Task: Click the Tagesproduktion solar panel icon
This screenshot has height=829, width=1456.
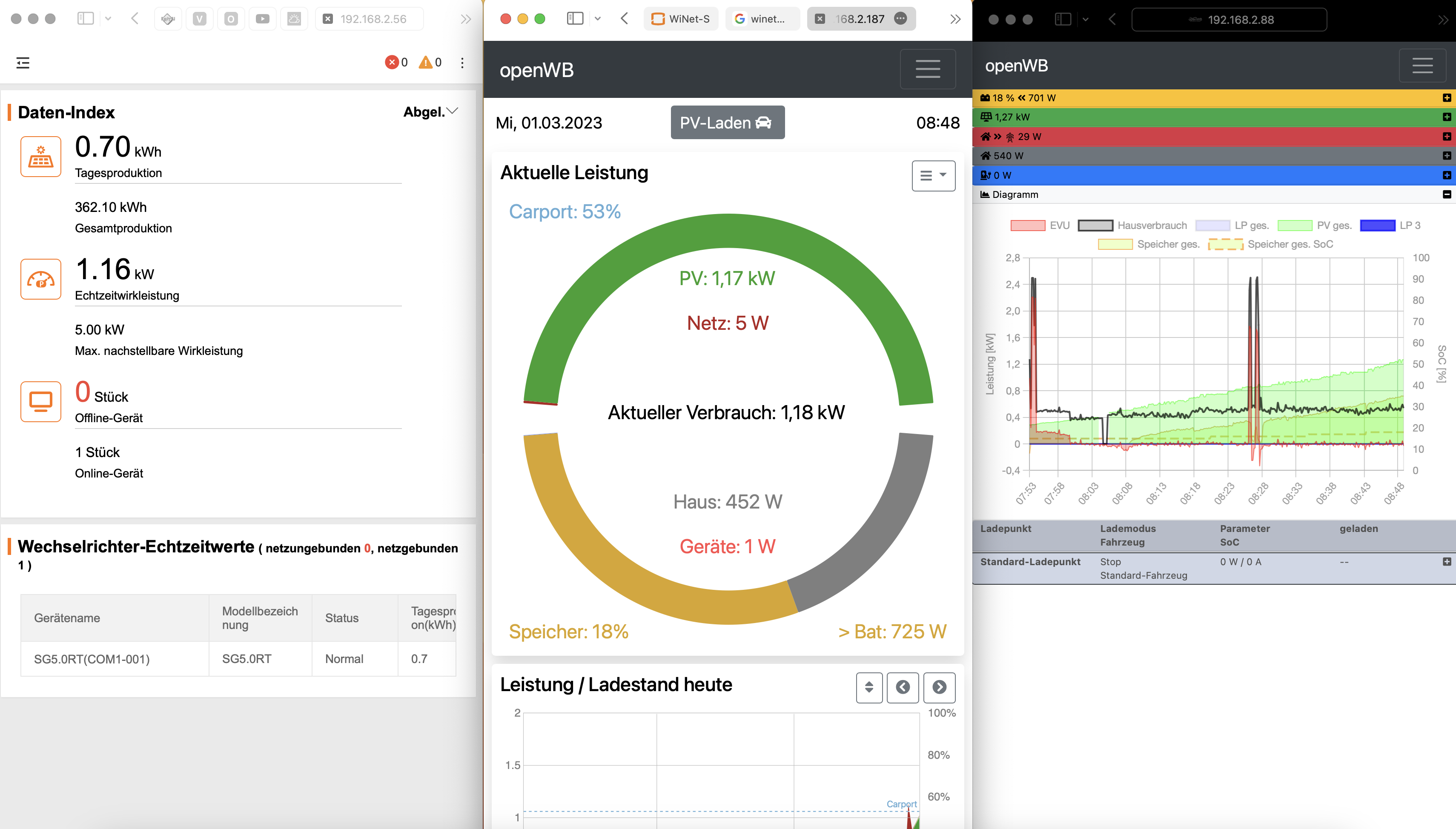Action: 40,157
